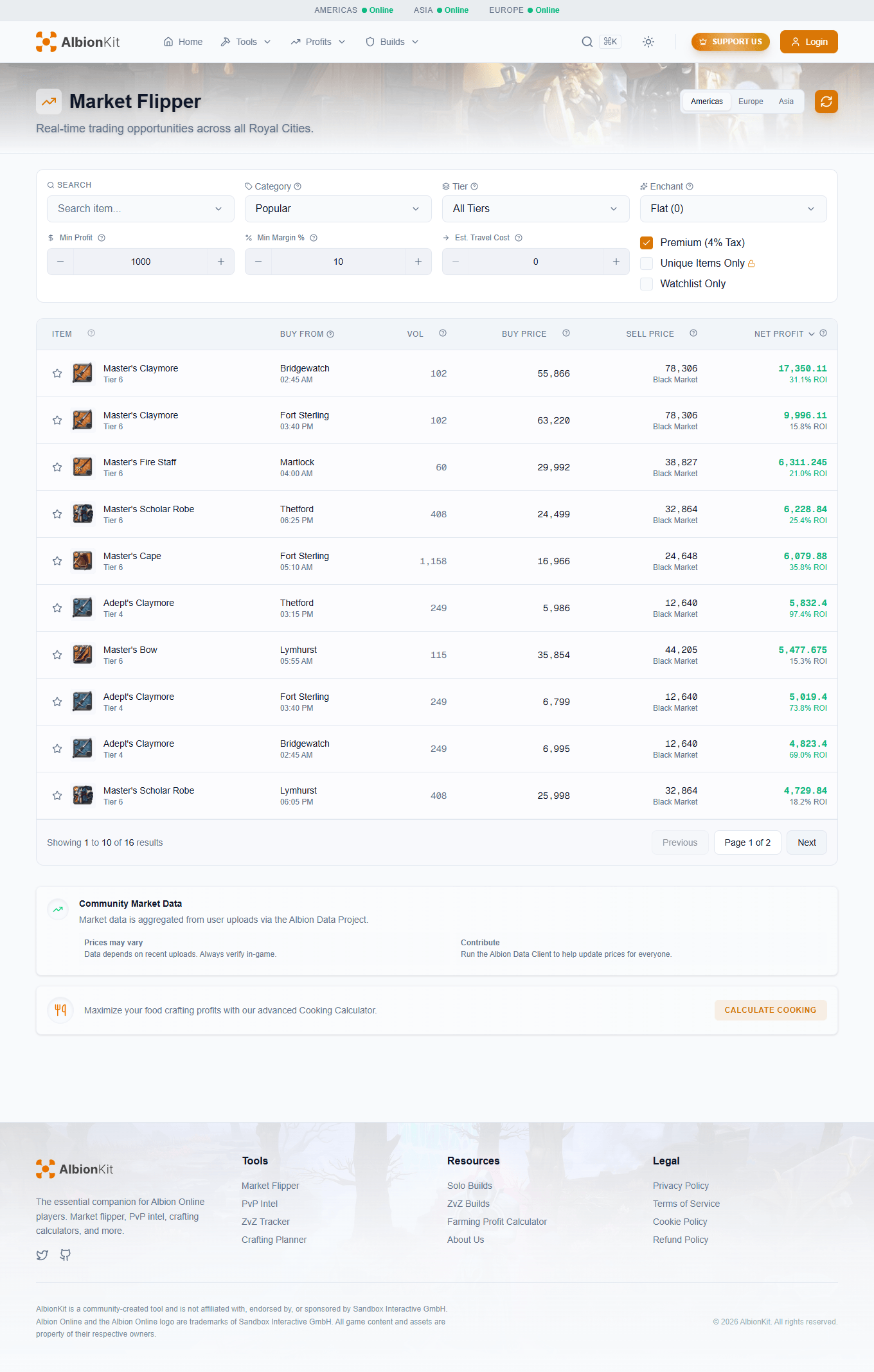Go to Next results page

point(807,842)
